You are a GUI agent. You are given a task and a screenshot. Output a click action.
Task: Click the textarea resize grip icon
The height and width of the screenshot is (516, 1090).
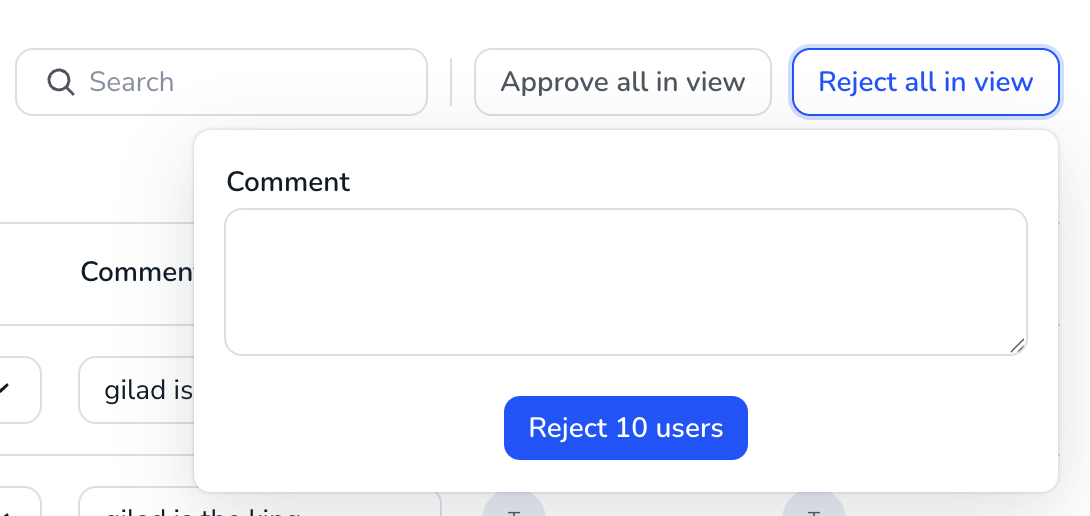(1017, 345)
